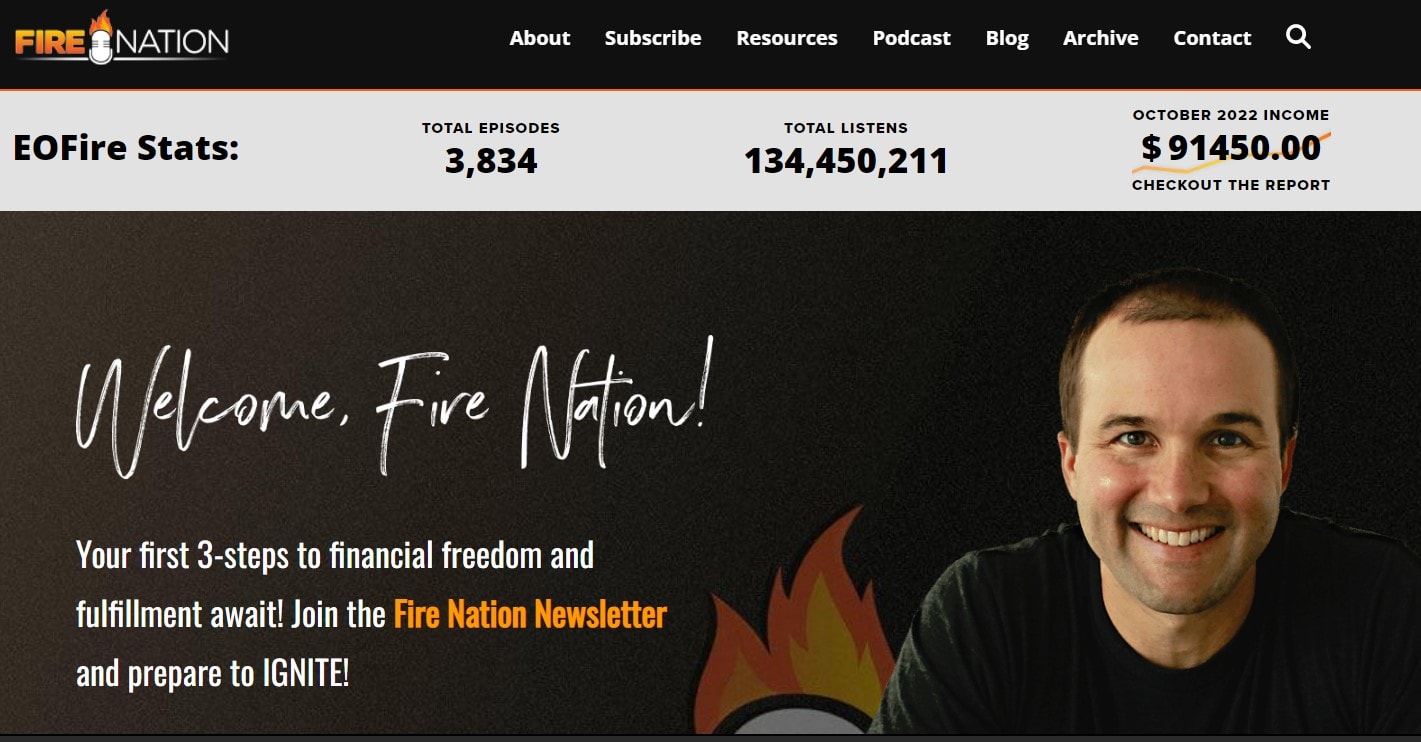Screen dimensions: 1421x742
Task: Navigate to the Podcast page
Action: tap(912, 38)
